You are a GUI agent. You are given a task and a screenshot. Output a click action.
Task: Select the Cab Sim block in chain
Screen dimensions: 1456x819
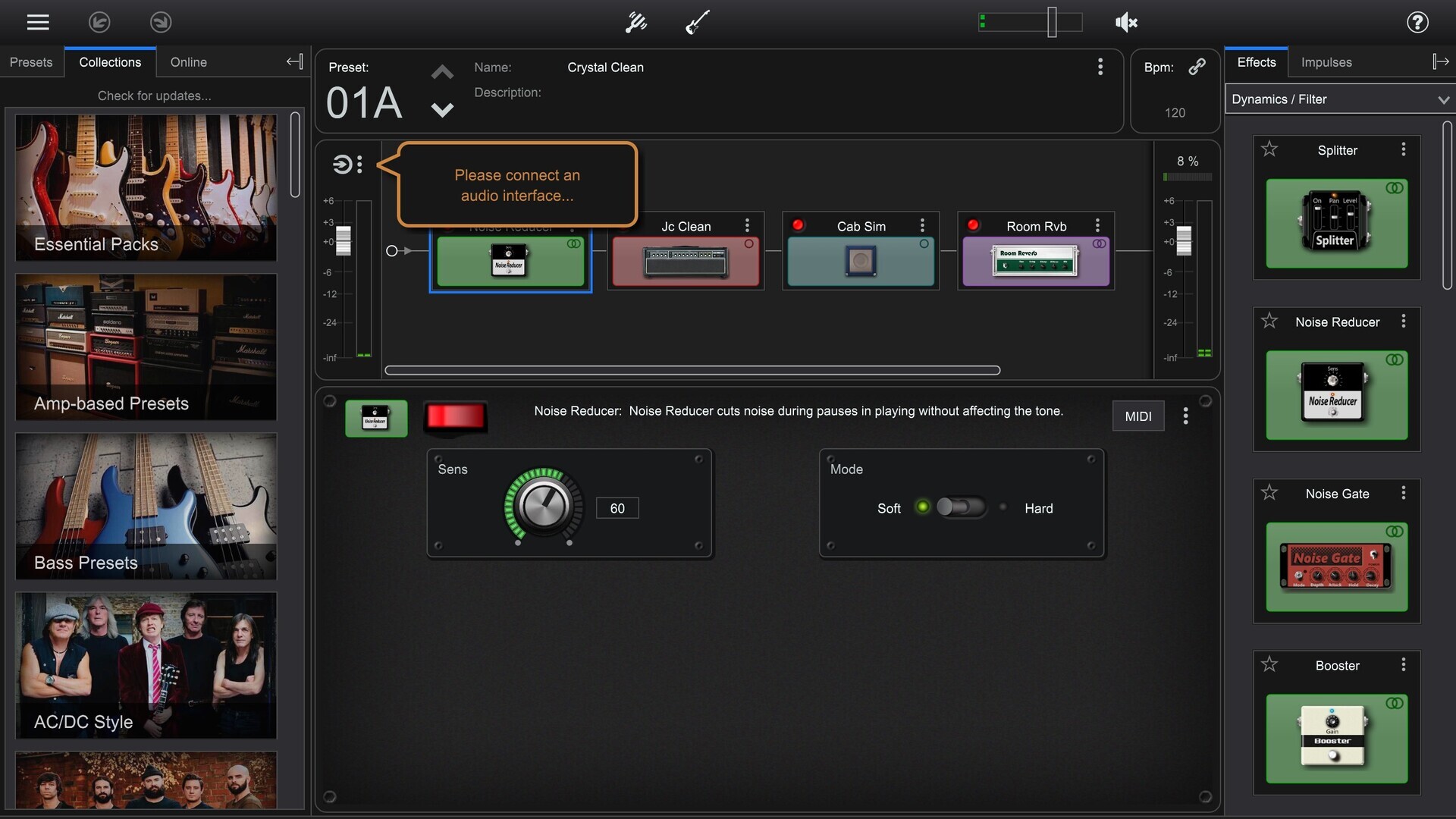tap(861, 262)
